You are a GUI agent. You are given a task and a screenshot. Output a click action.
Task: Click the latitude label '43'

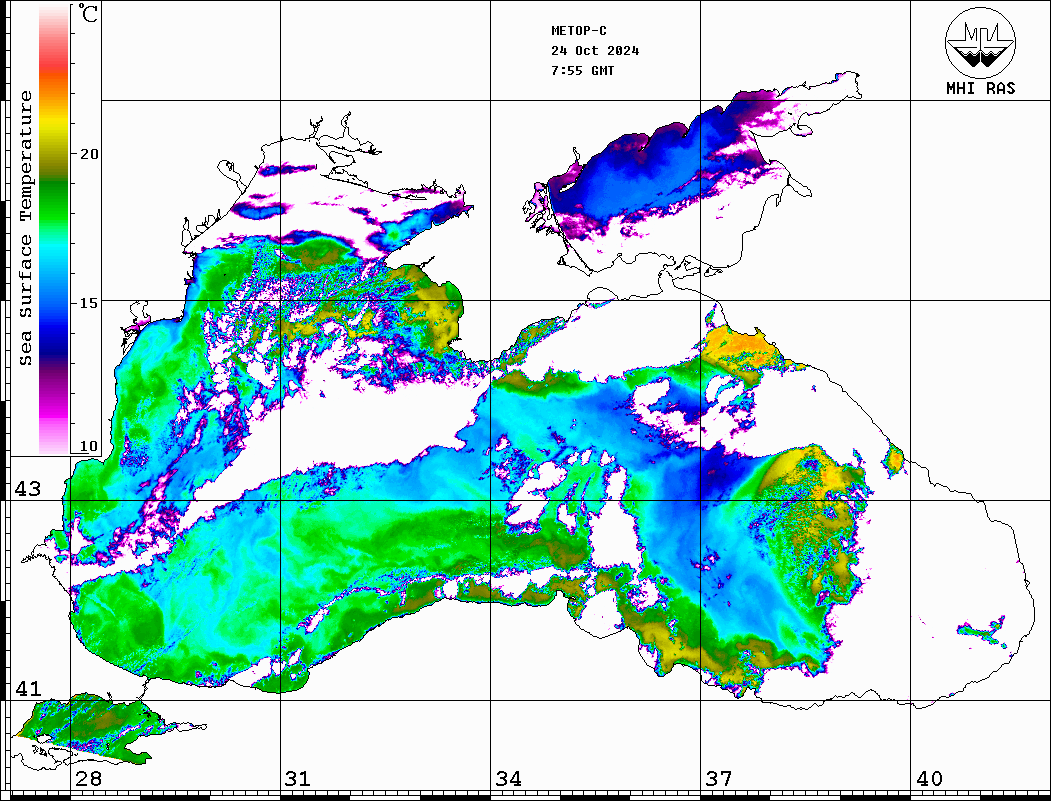coord(28,489)
